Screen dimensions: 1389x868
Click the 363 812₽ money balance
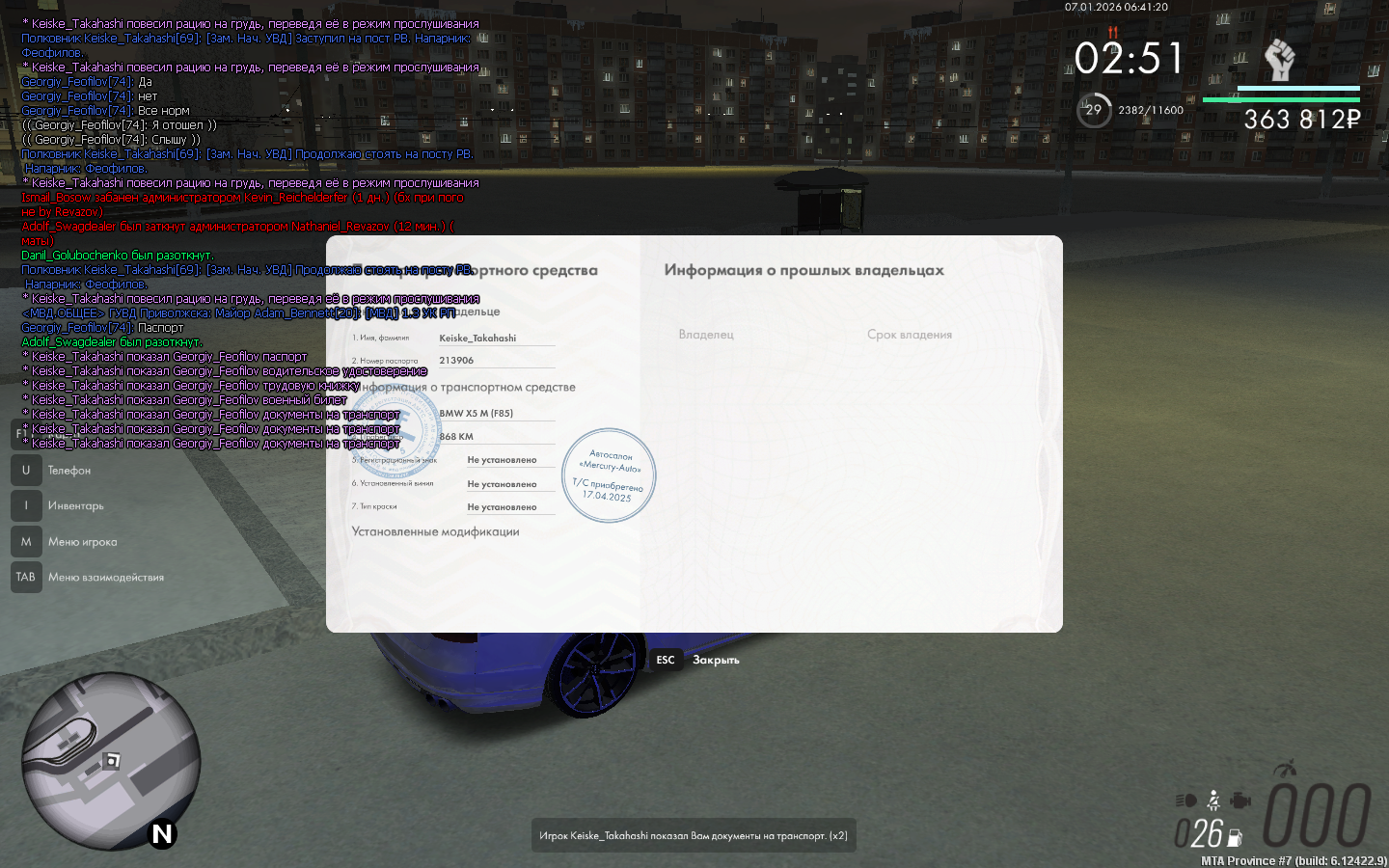coord(1301,120)
